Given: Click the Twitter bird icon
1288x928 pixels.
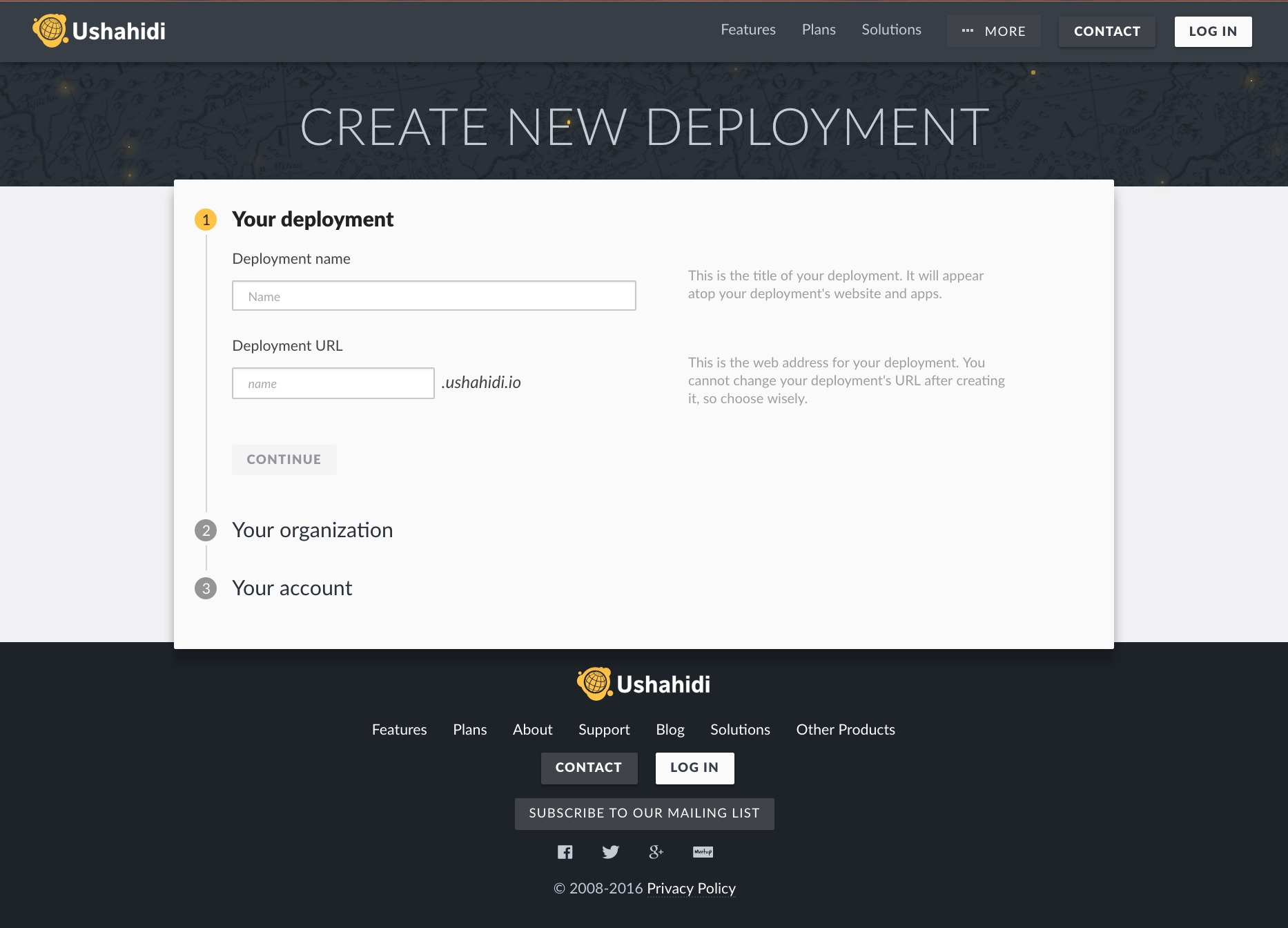Looking at the screenshot, I should tap(610, 851).
